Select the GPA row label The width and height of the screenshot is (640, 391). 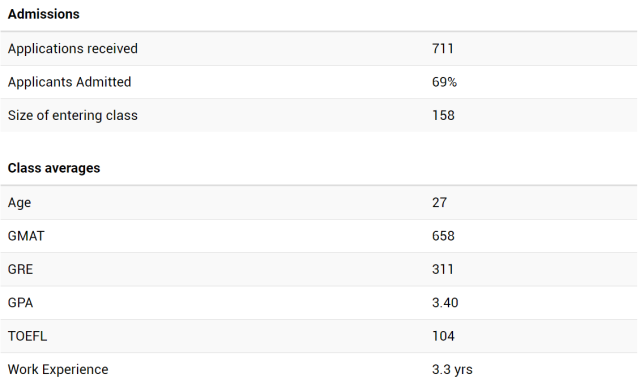point(20,303)
